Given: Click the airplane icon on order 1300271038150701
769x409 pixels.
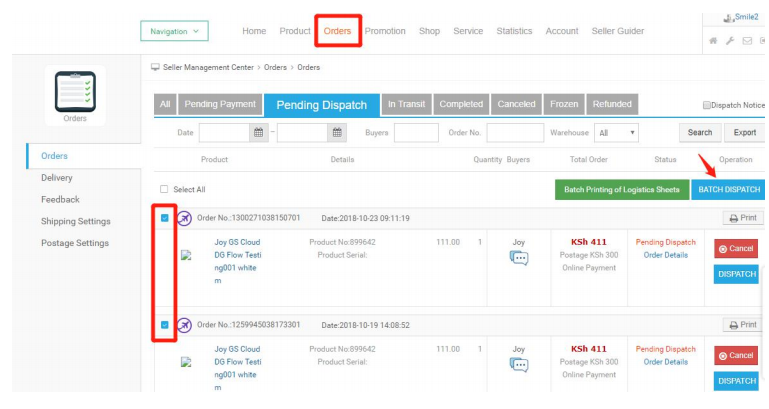Looking at the screenshot, I should click(x=184, y=218).
